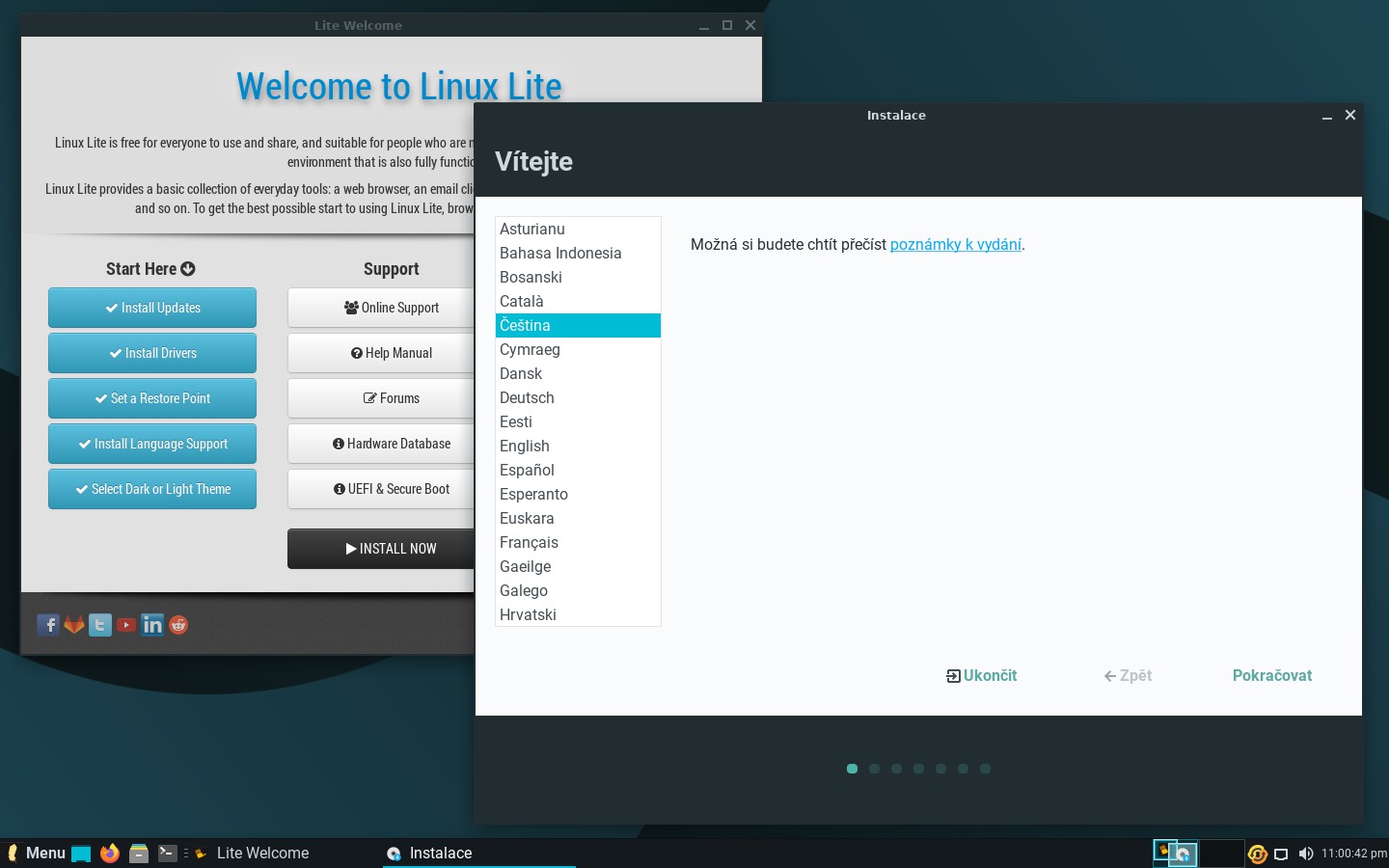Open the poznámky k vydání link
Viewport: 1389px width, 868px height.
[955, 245]
